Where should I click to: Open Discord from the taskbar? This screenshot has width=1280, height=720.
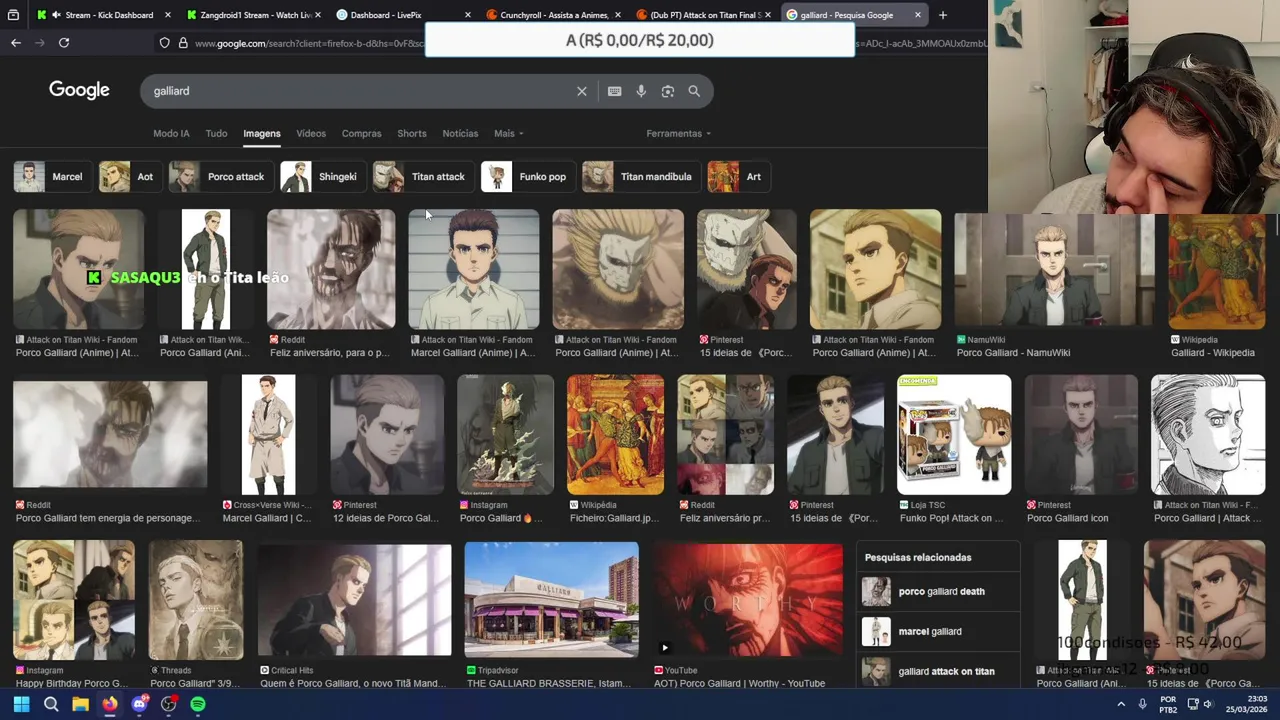[x=139, y=704]
